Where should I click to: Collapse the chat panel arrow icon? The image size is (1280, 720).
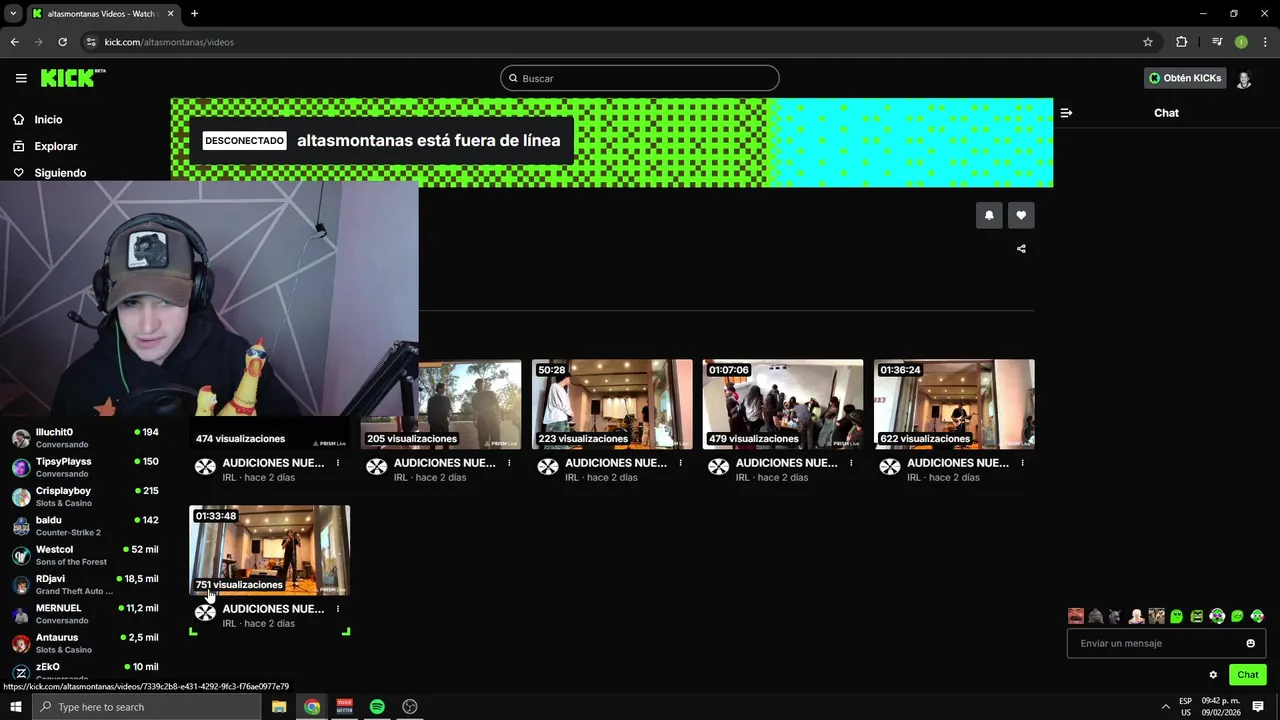coord(1066,113)
